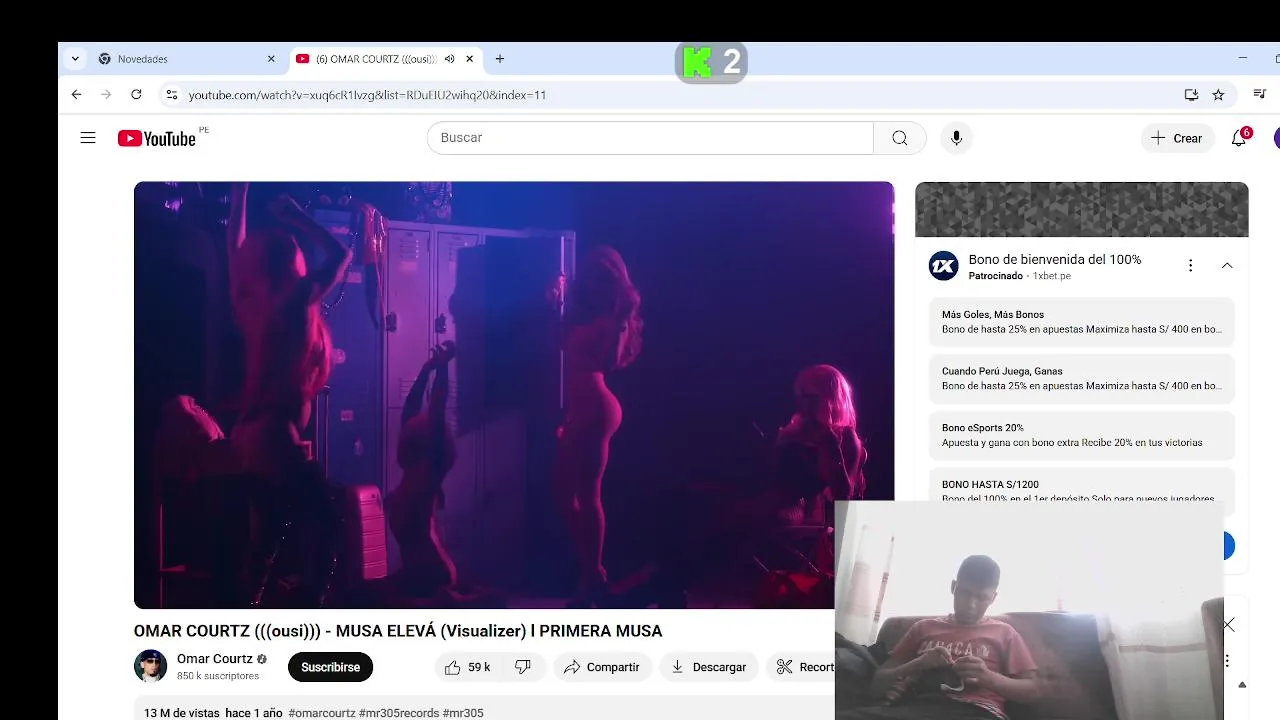Go to YouTube home via logo

tap(157, 138)
